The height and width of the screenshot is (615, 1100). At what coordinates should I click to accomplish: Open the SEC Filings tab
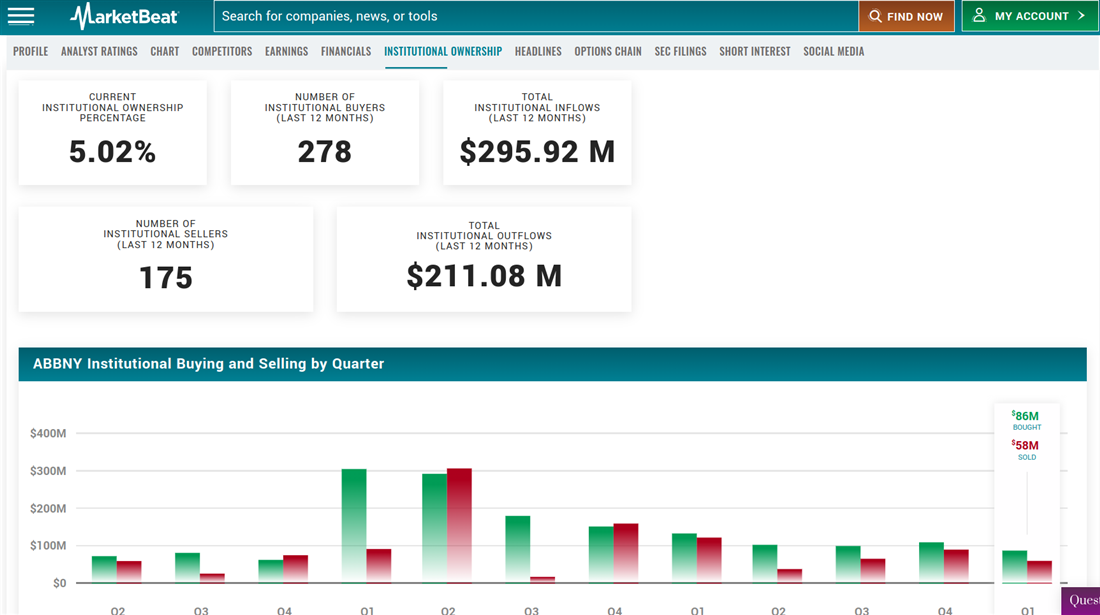coord(680,51)
